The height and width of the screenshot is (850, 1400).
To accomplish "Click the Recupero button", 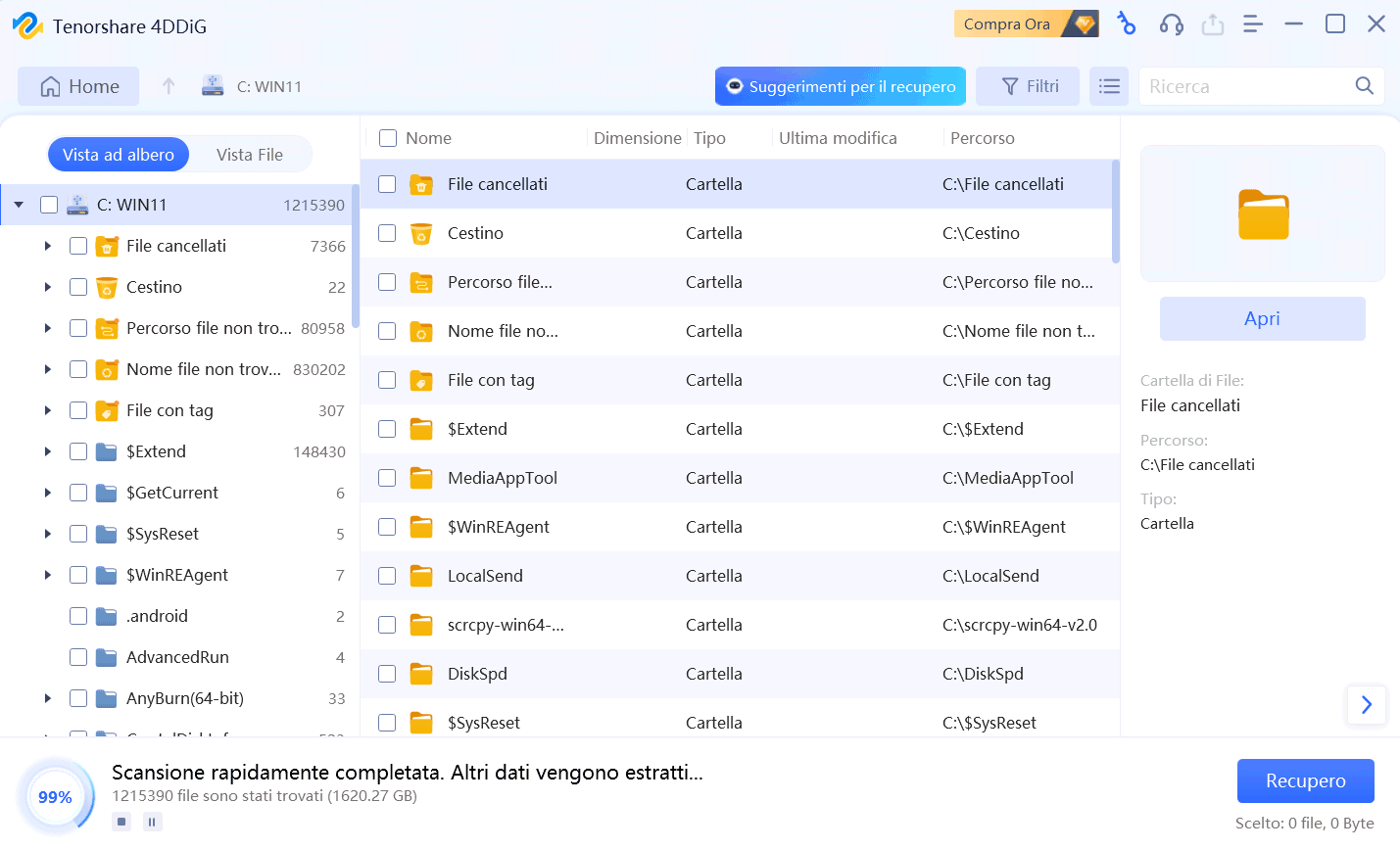I will click(1305, 780).
